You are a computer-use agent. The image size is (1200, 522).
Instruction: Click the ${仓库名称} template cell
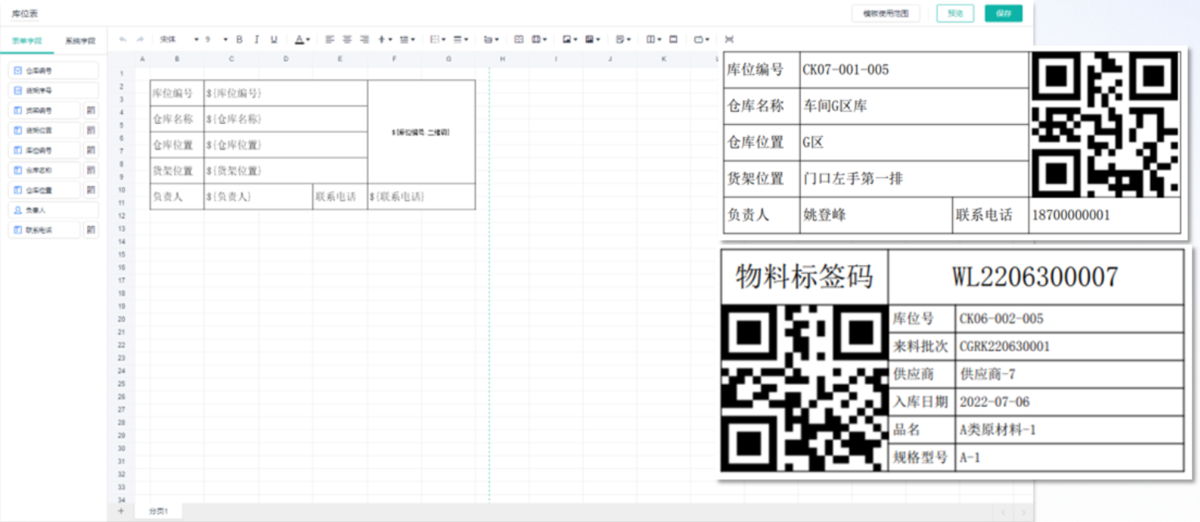coord(286,119)
